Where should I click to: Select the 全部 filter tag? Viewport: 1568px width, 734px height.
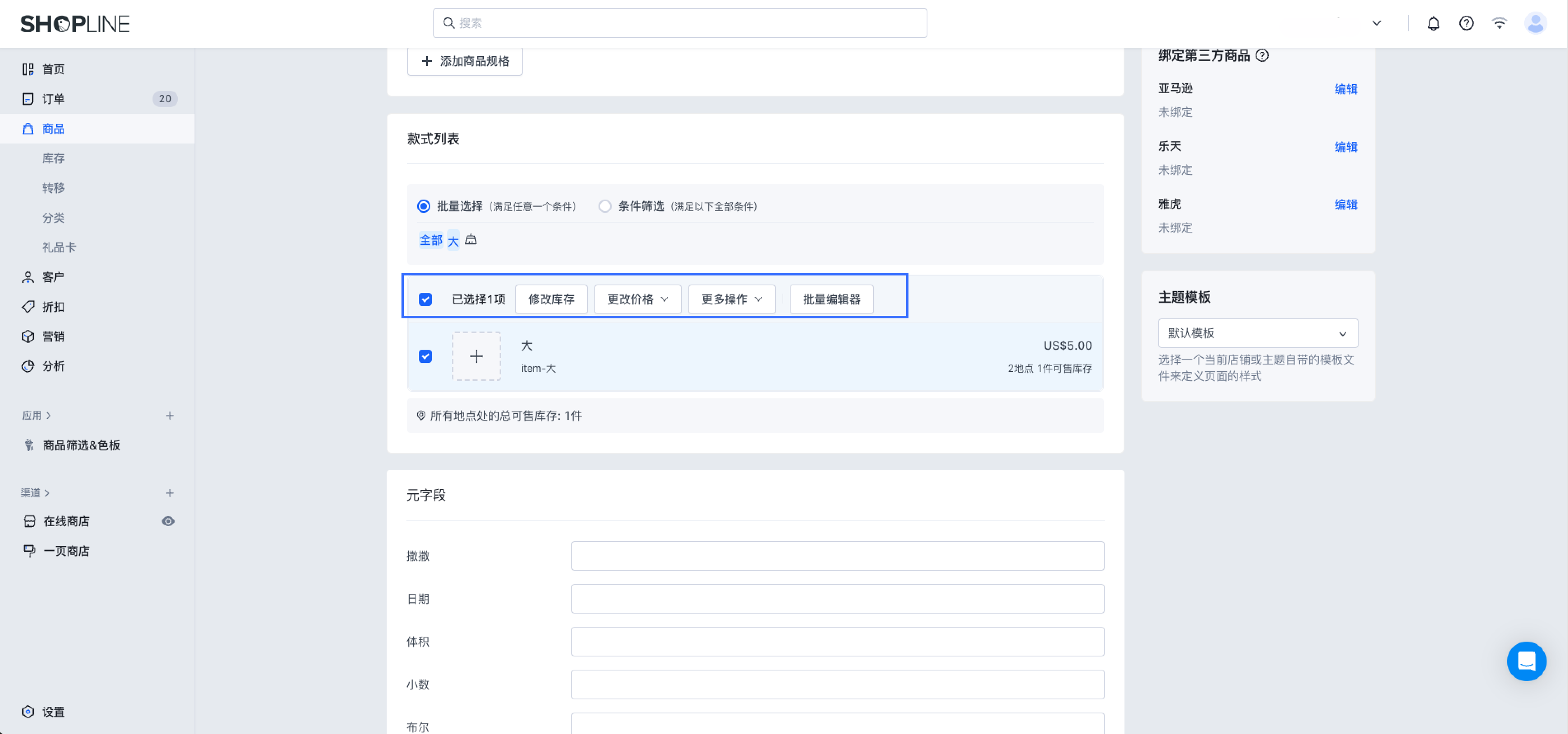(x=430, y=240)
